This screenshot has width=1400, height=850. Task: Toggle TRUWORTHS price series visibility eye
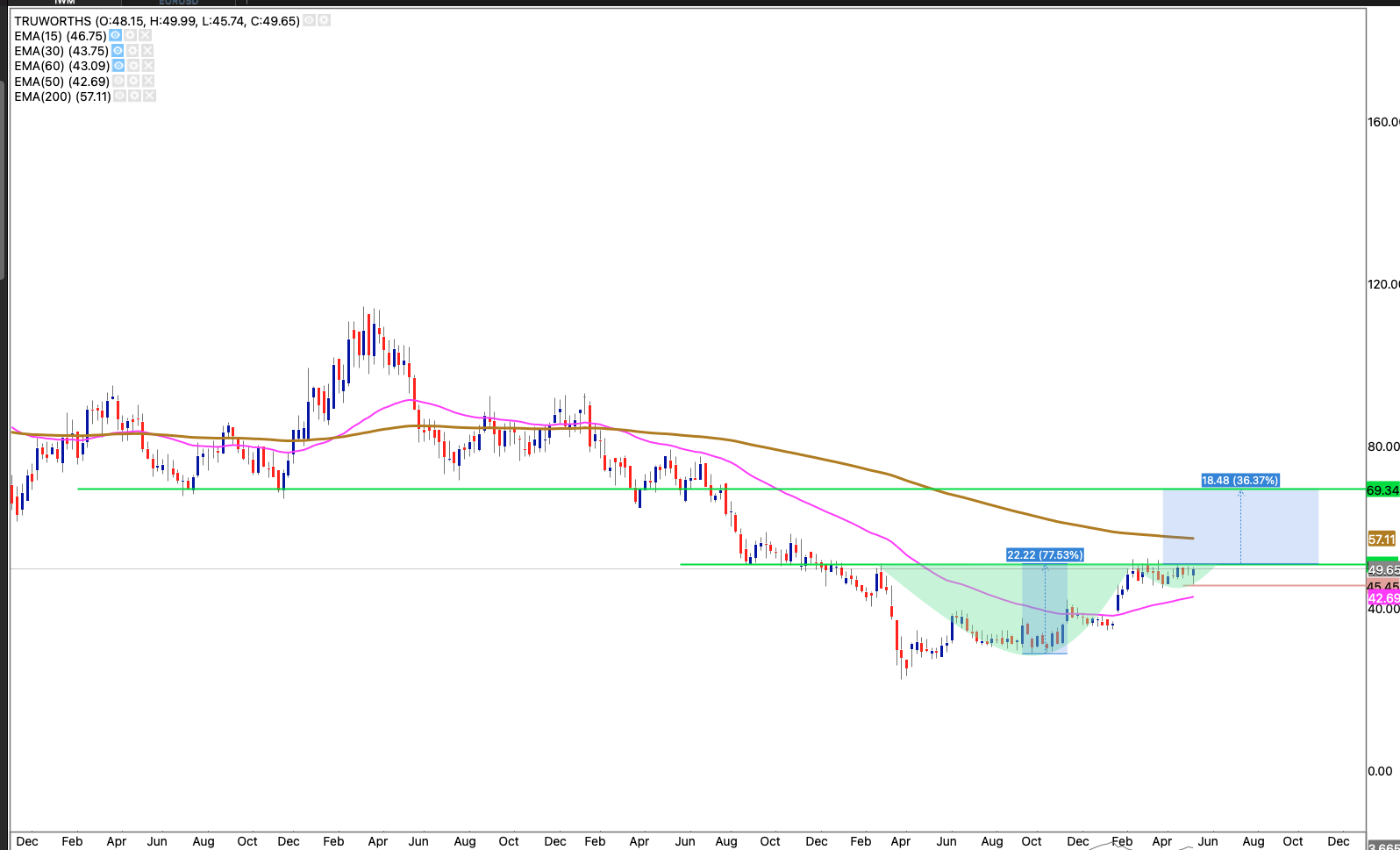tap(309, 20)
